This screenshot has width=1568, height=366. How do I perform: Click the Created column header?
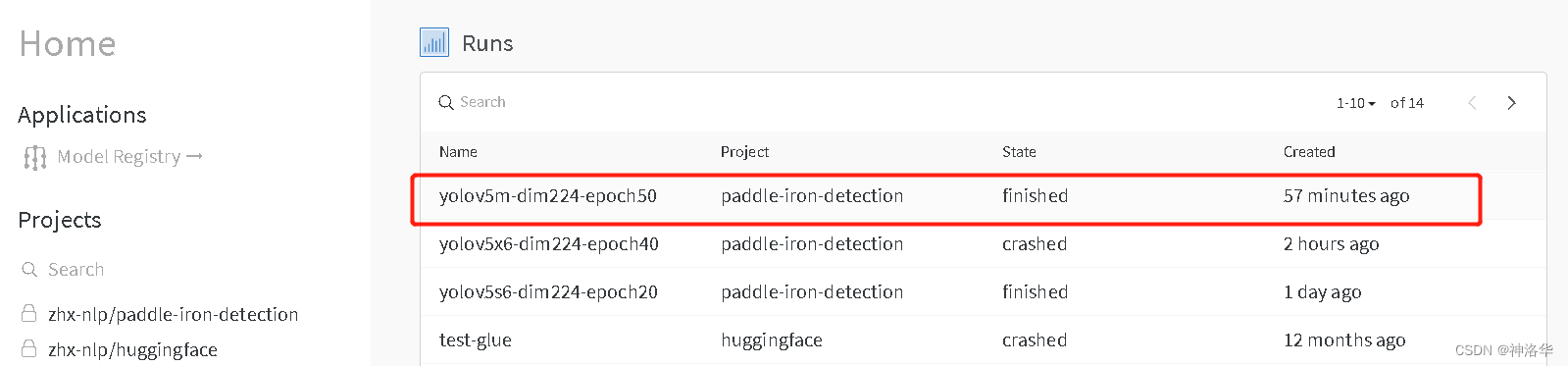coord(1309,151)
